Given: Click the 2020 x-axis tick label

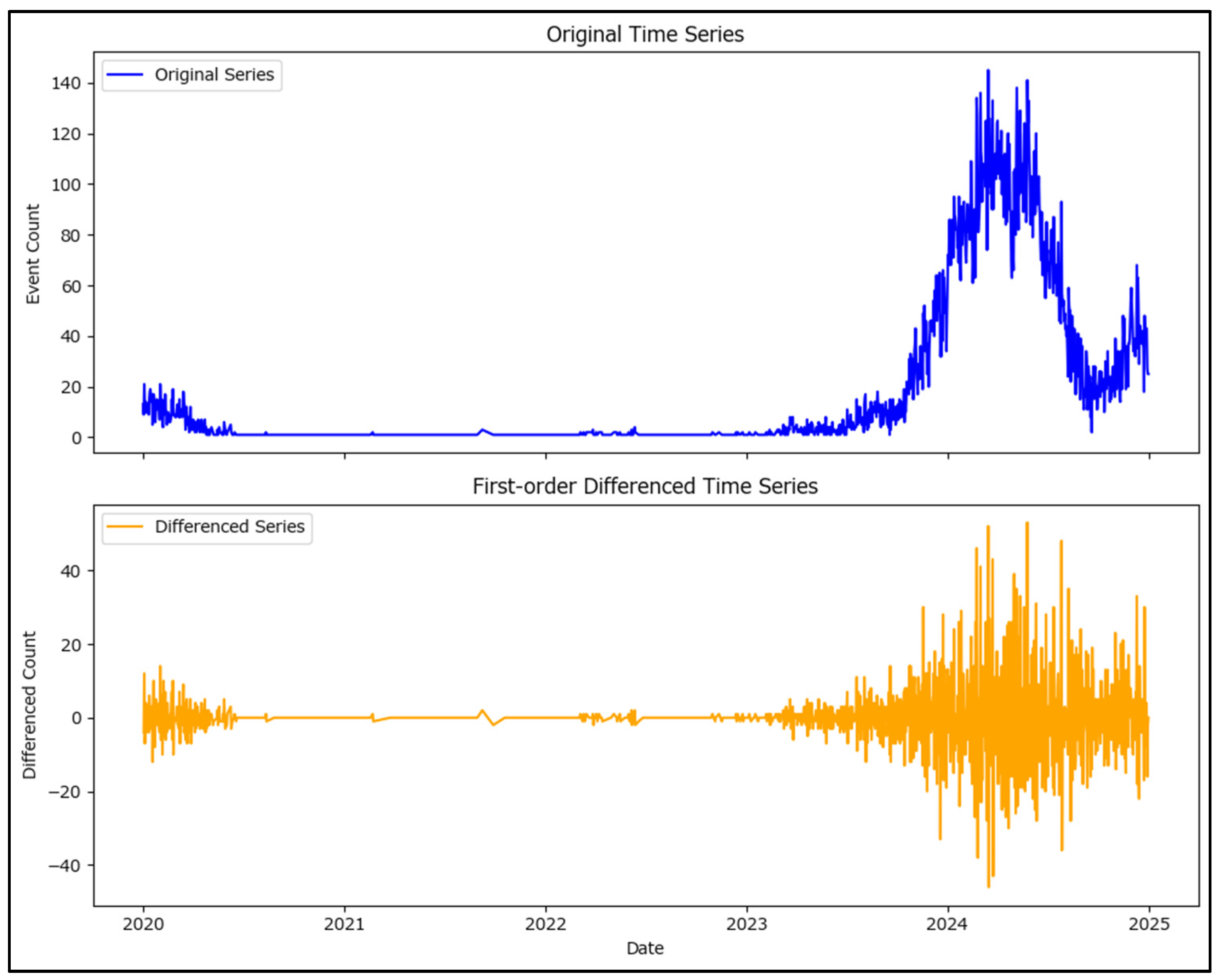Looking at the screenshot, I should click(143, 924).
